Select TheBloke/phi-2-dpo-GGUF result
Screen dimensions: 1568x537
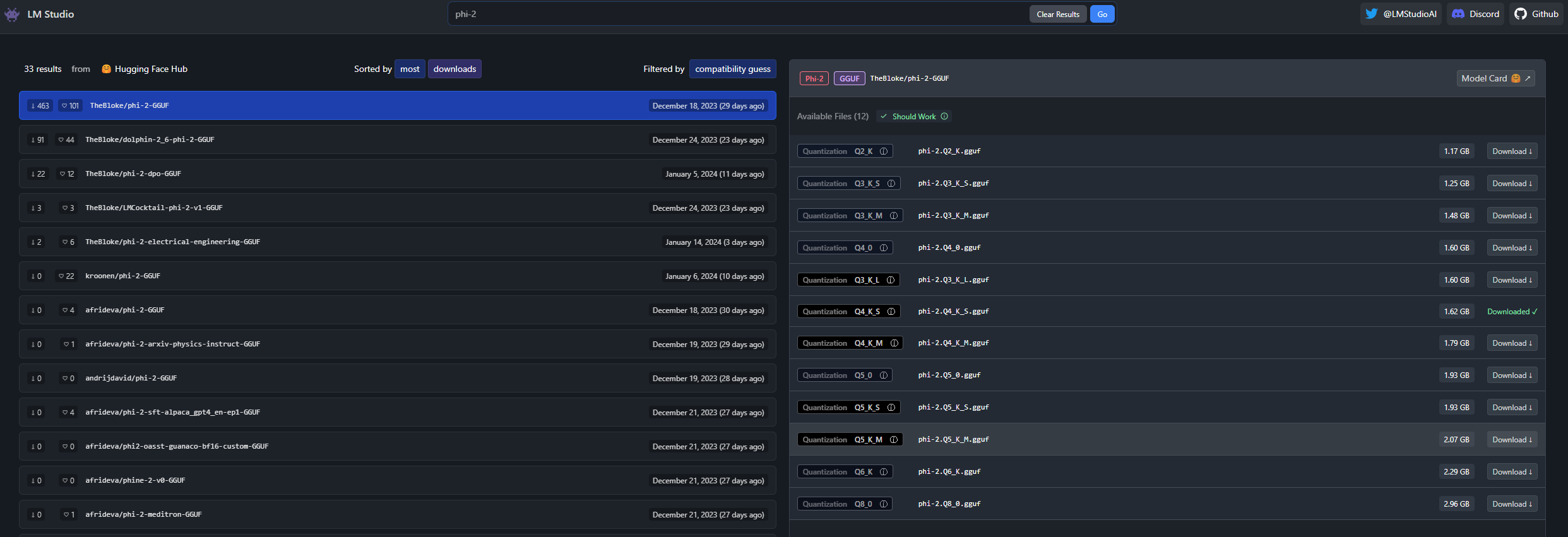point(397,174)
